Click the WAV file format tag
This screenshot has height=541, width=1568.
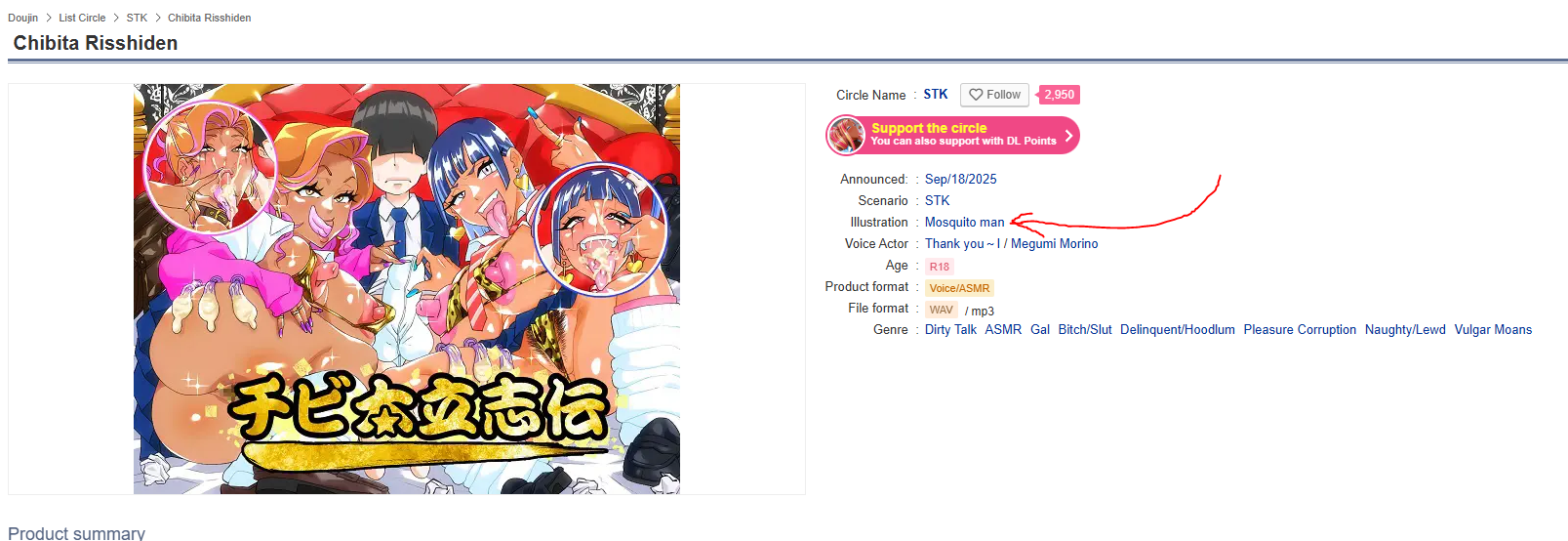click(942, 310)
